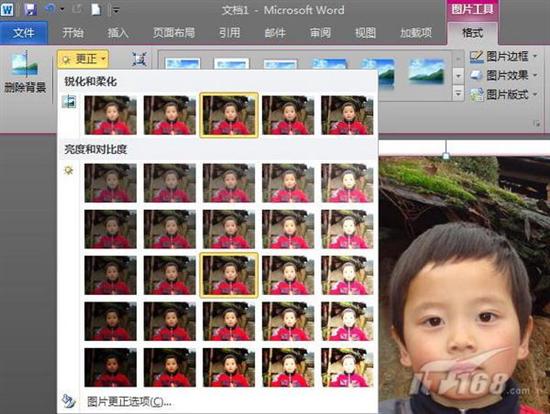Apply second-row middle brightness preset
The height and width of the screenshot is (414, 550).
229,229
